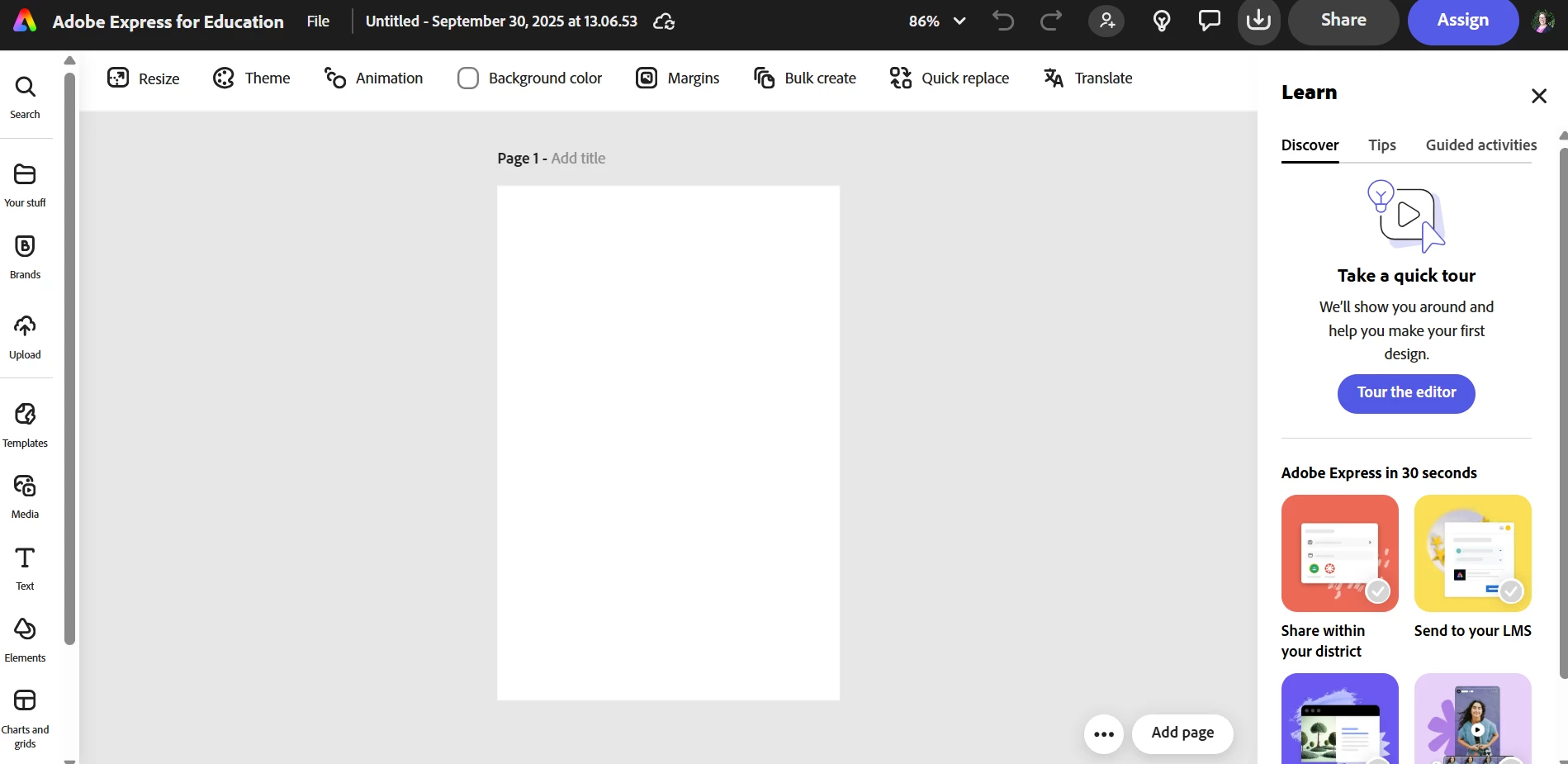Open the Media panel
Viewport: 1568px width, 764px height.
pos(25,496)
